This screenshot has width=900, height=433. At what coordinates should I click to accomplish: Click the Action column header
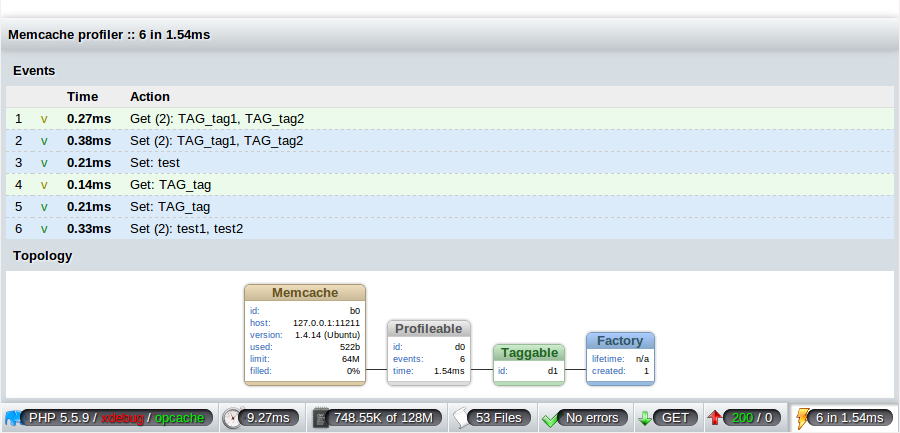tap(150, 96)
